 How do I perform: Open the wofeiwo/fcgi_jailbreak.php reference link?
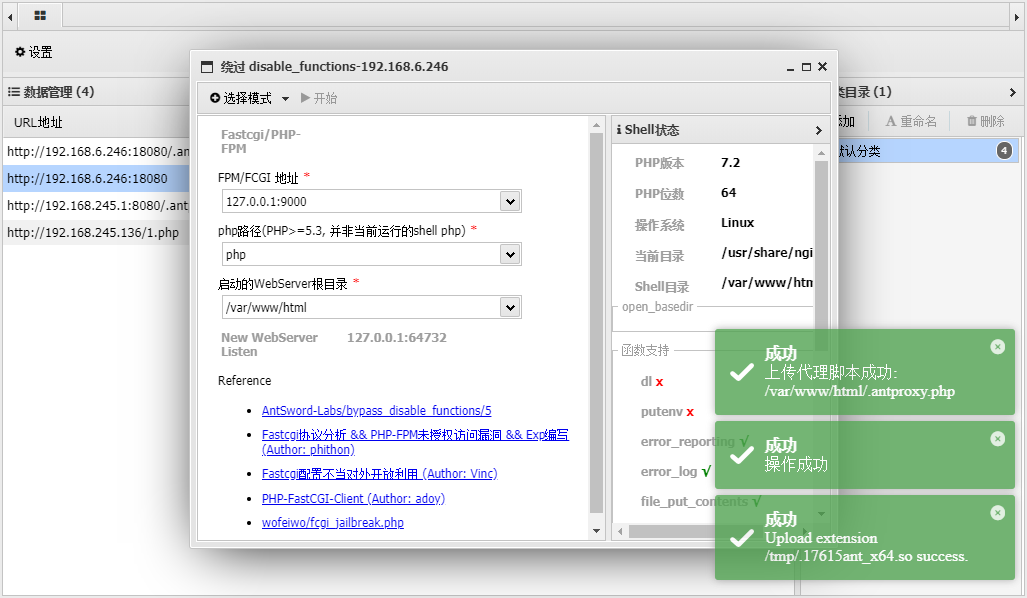point(332,523)
